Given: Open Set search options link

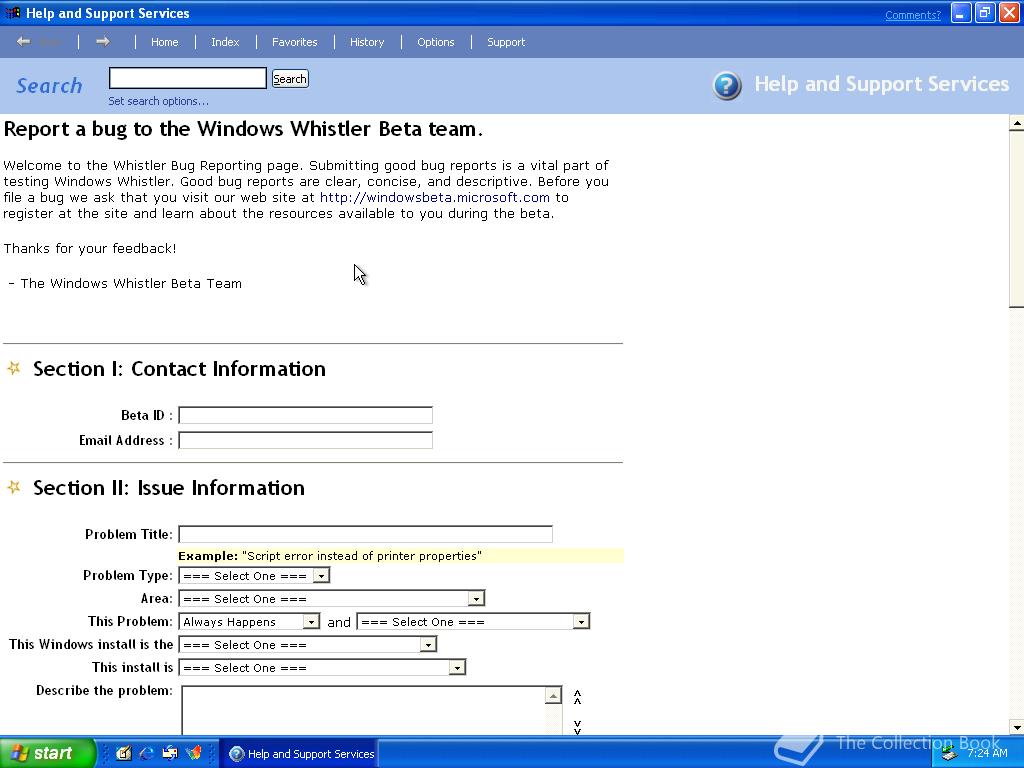Looking at the screenshot, I should point(159,101).
